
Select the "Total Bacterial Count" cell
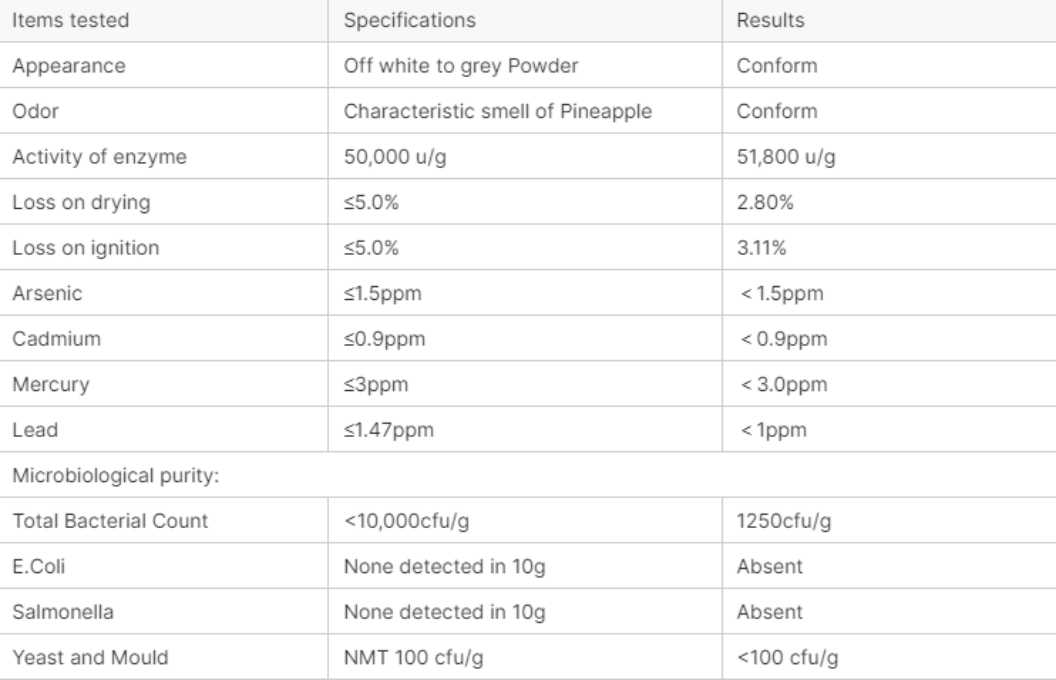click(x=110, y=521)
